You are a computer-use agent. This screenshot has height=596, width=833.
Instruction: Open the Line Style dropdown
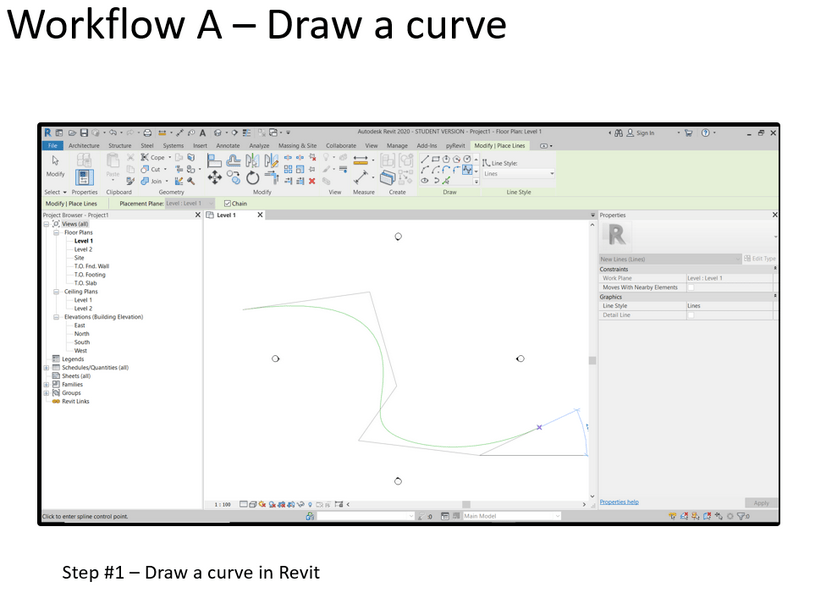[x=518, y=173]
